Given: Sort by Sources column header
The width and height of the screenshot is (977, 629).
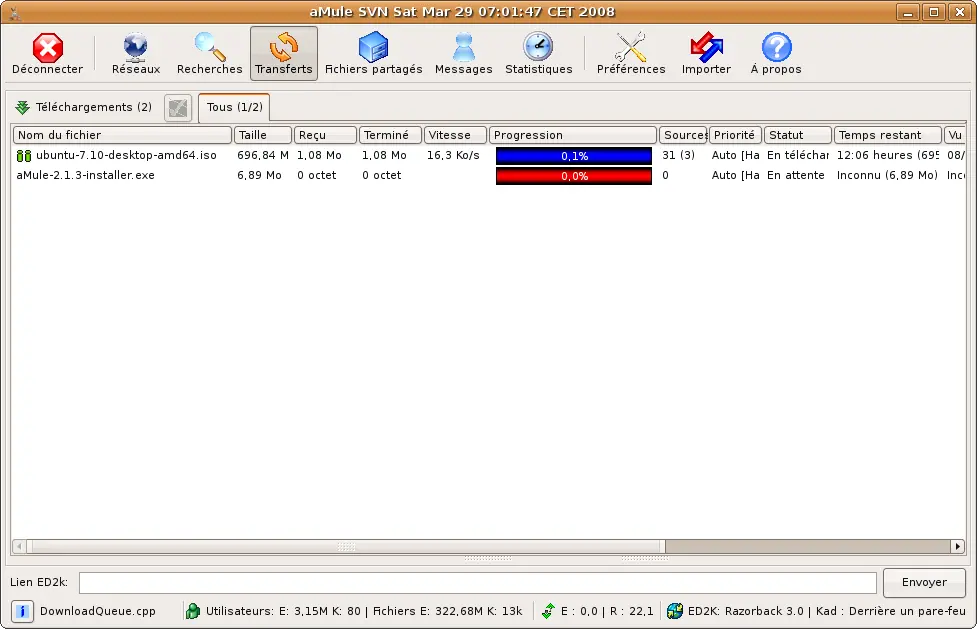Looking at the screenshot, I should tap(684, 135).
